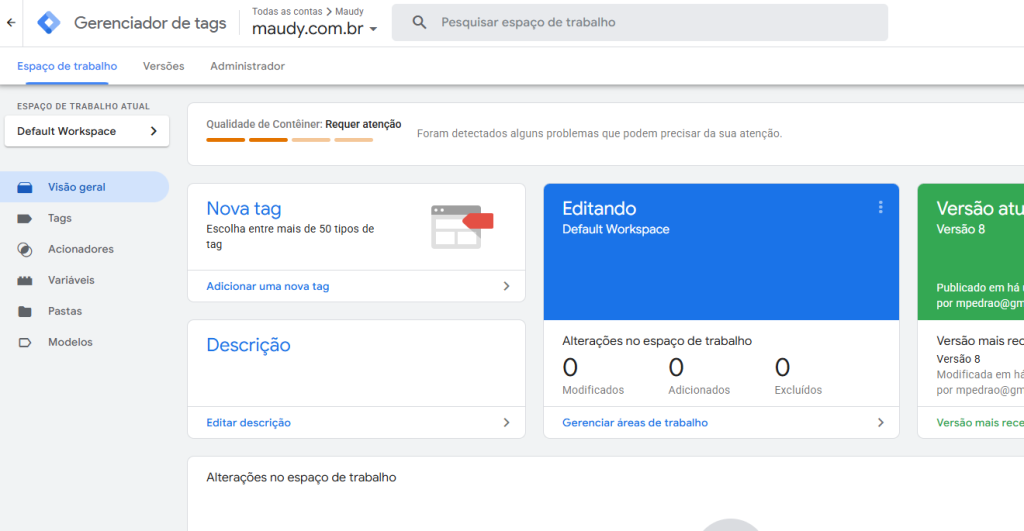1024x531 pixels.
Task: Click the Nova tag illustration icon
Action: point(462,227)
